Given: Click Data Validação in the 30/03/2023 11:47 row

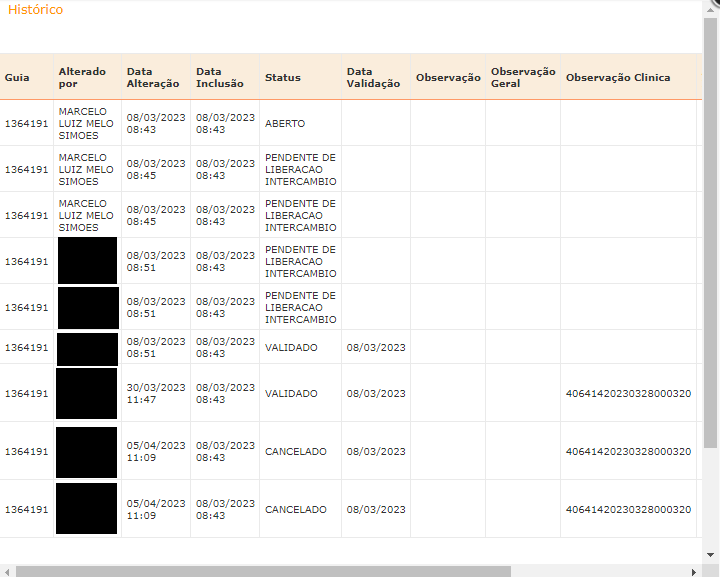Looking at the screenshot, I should 376,393.
